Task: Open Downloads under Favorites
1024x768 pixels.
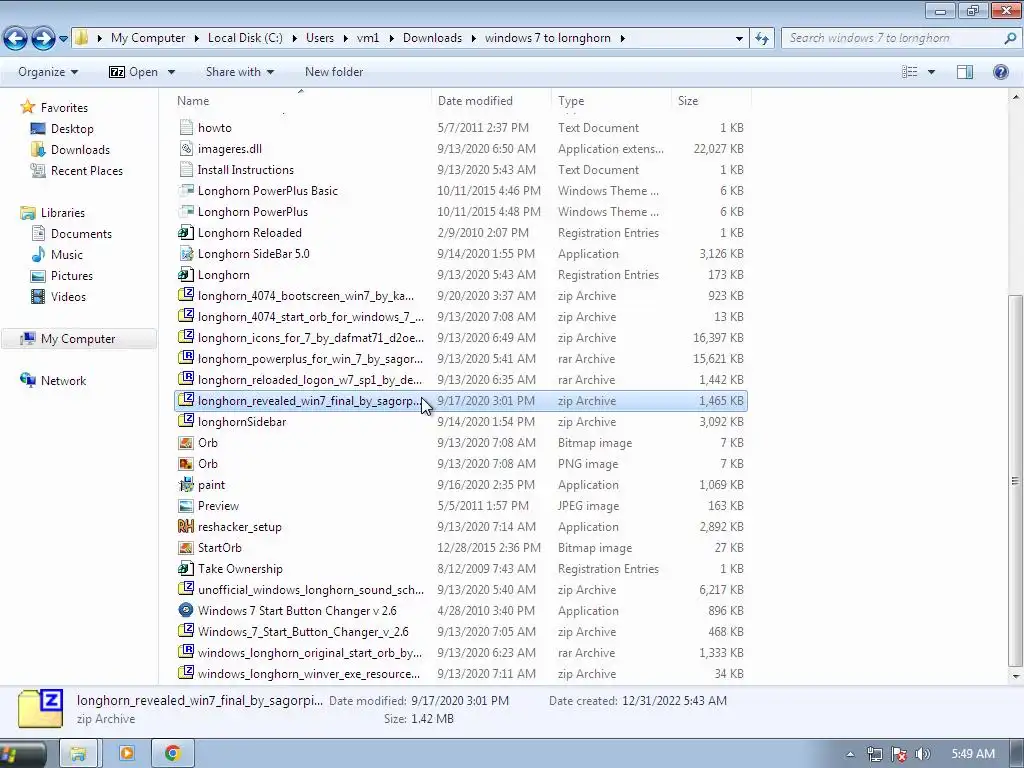Action: pyautogui.click(x=80, y=150)
